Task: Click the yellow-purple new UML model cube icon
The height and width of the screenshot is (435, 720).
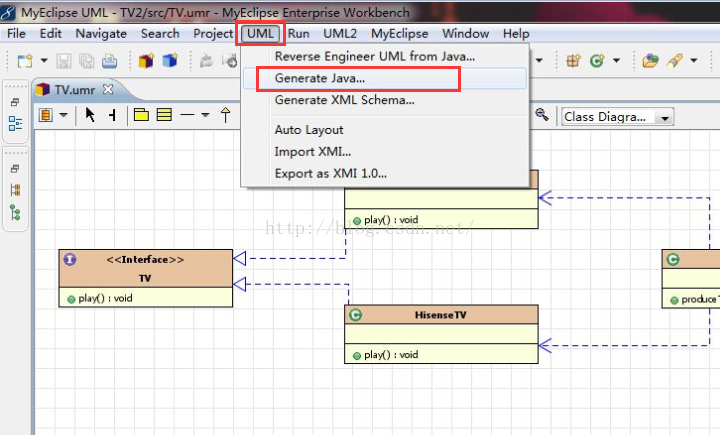Action: coord(146,61)
